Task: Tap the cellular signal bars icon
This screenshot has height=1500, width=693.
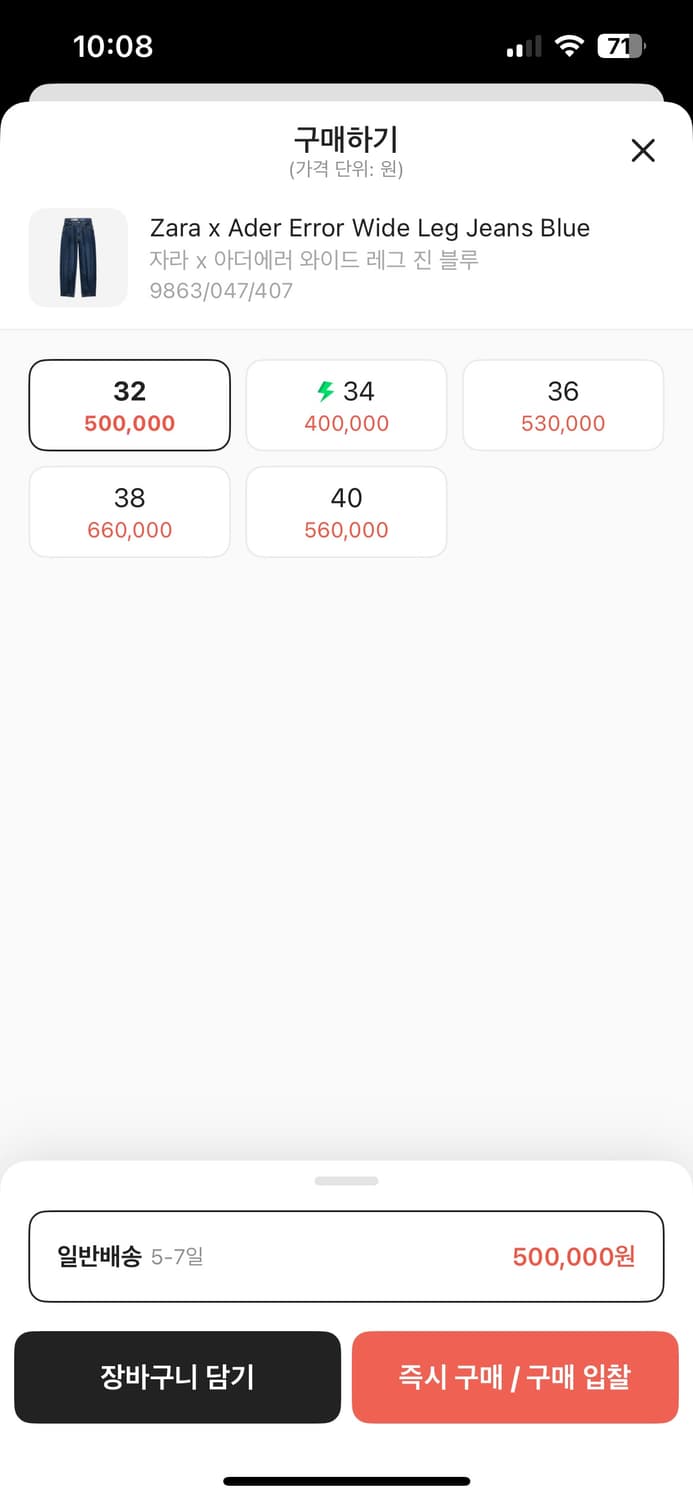Action: [524, 47]
